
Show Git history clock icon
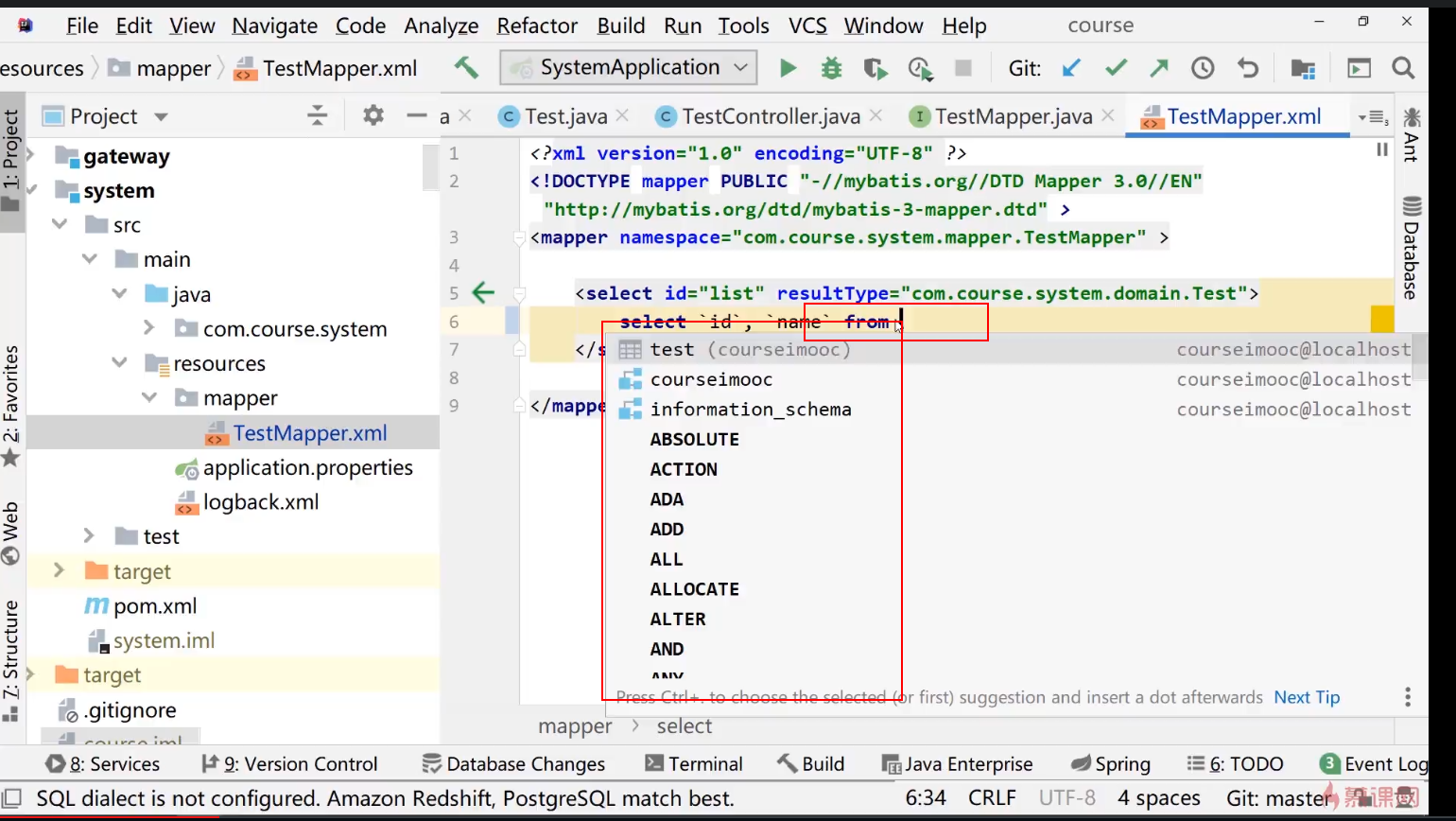1203,68
